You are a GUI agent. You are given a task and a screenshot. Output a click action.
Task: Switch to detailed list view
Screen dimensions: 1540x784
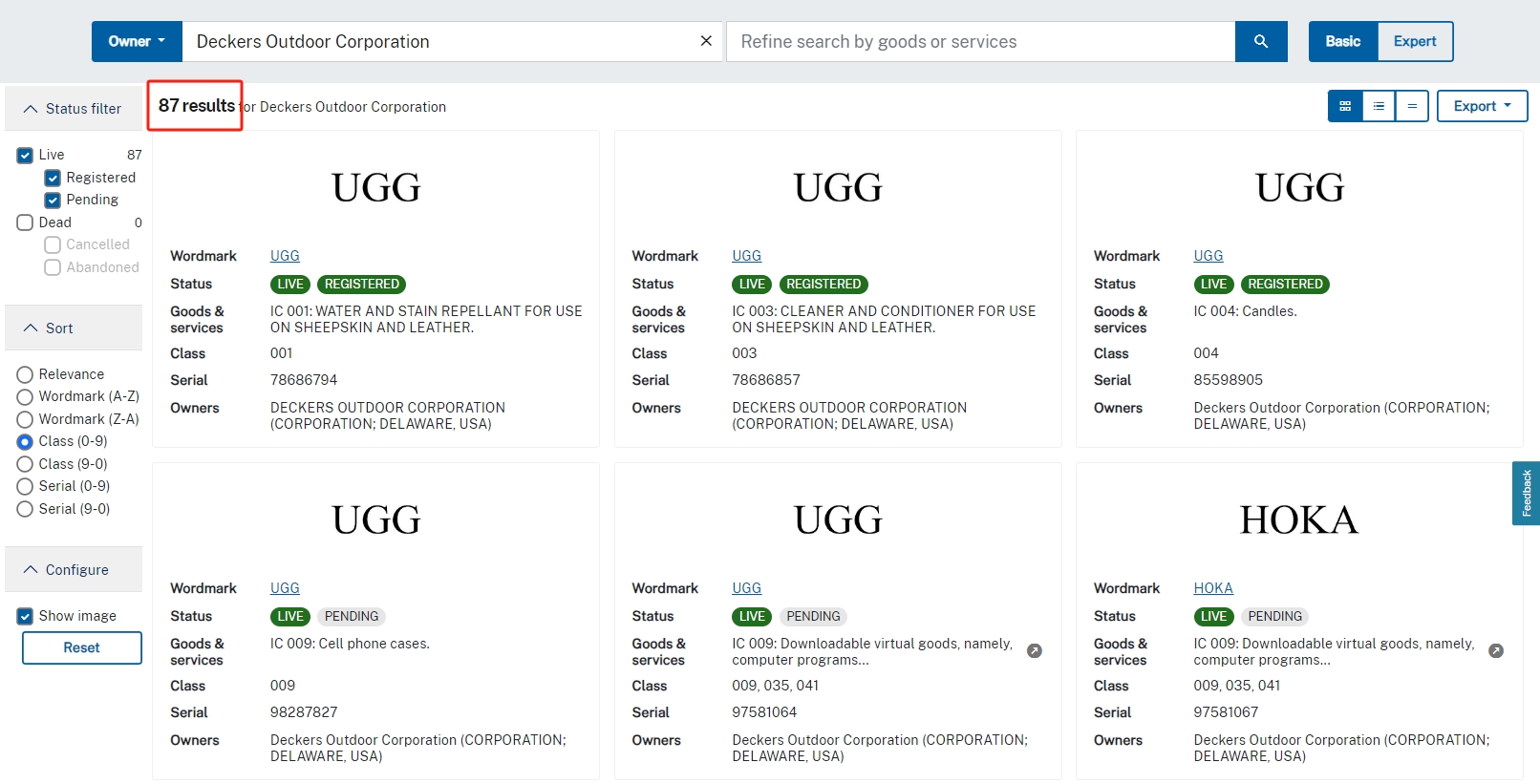tap(1379, 106)
